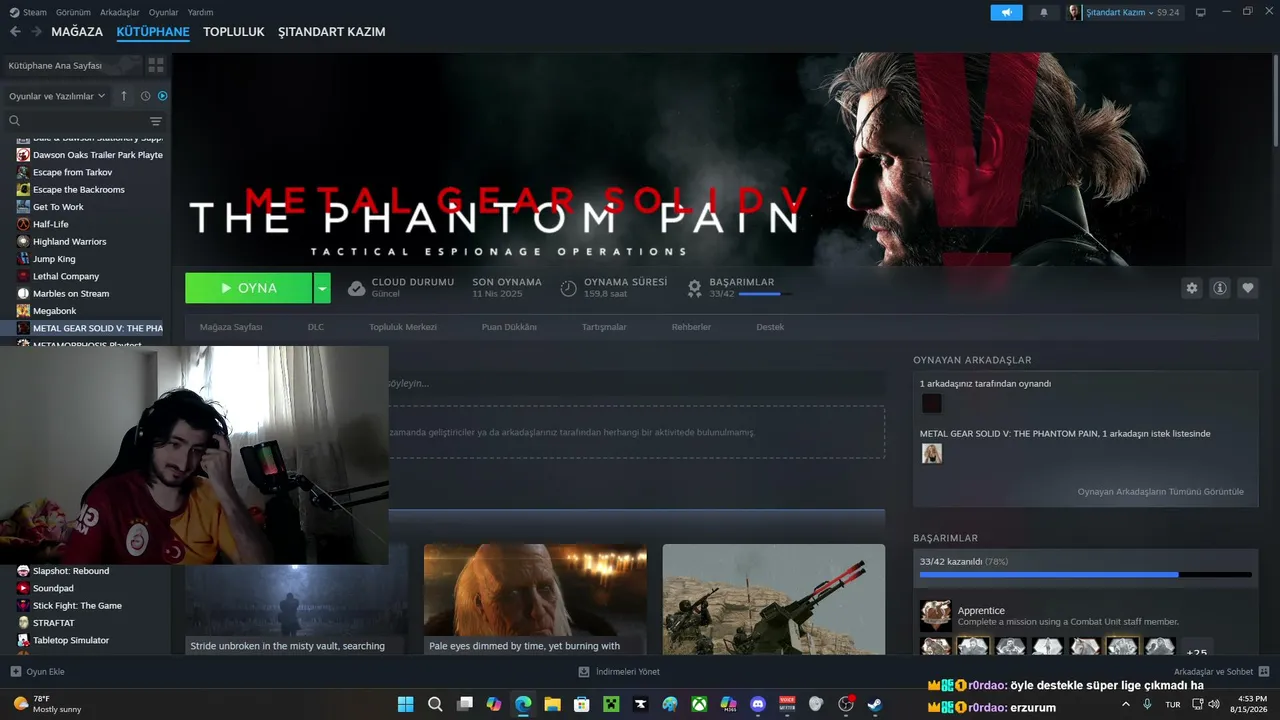
Task: Open the Görünüm menu
Action: click(x=73, y=12)
